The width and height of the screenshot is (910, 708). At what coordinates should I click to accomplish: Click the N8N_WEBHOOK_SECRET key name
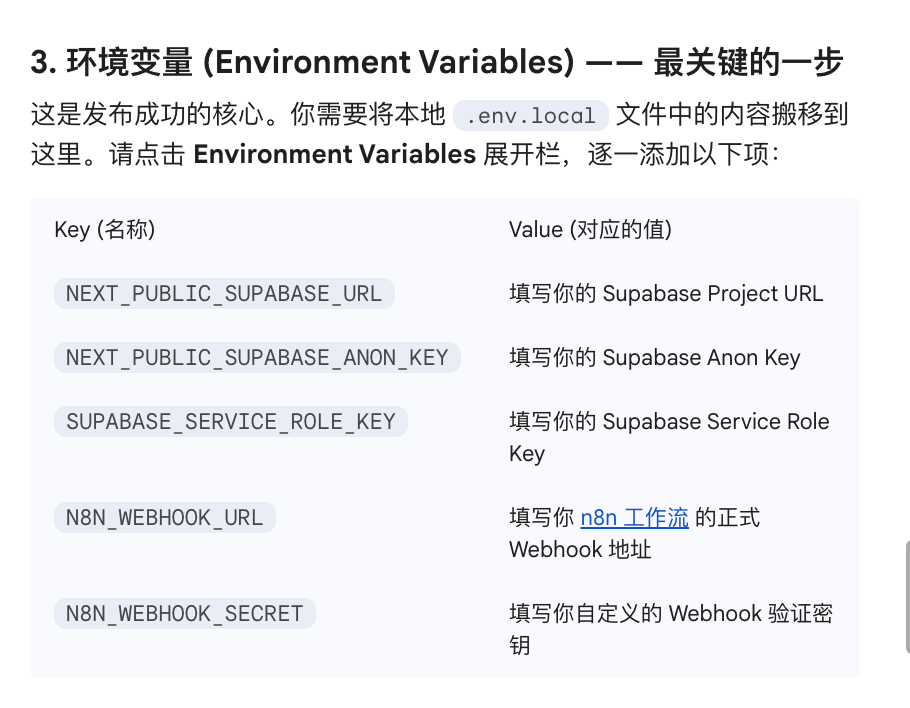point(184,613)
